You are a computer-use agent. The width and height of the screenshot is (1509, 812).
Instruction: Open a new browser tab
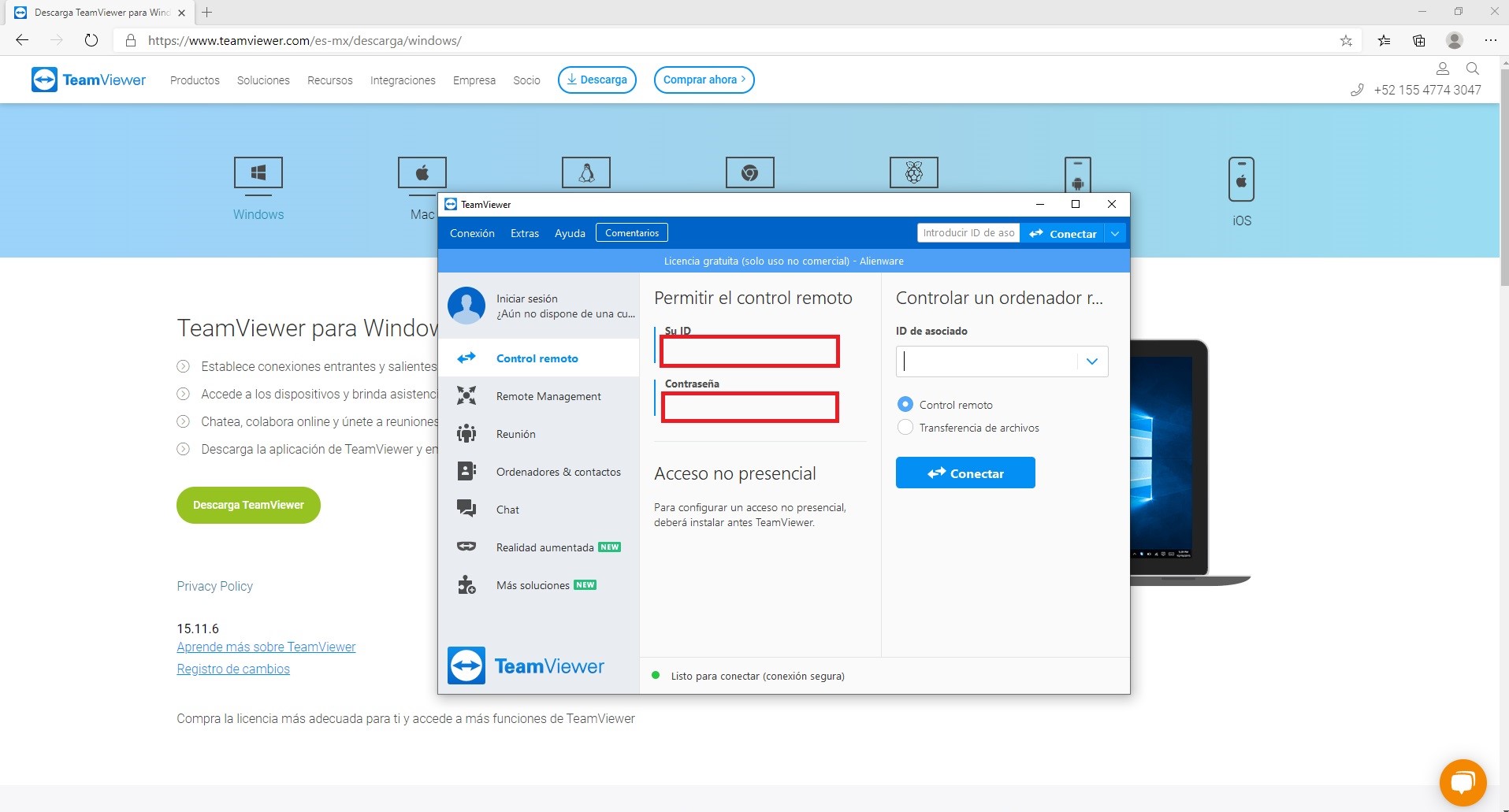[x=206, y=13]
